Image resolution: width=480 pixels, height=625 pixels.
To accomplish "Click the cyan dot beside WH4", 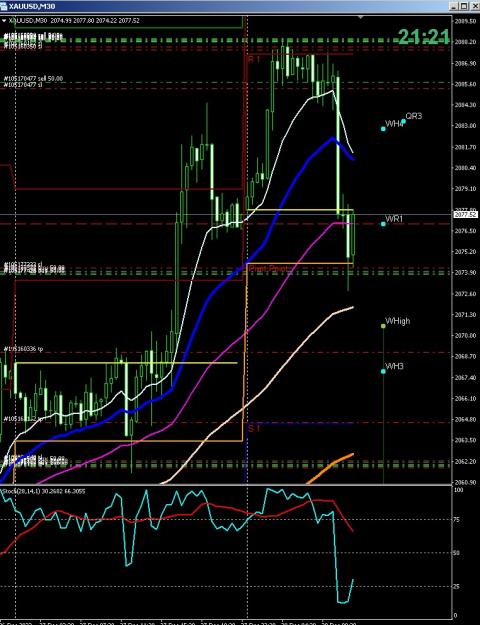I will pos(383,129).
